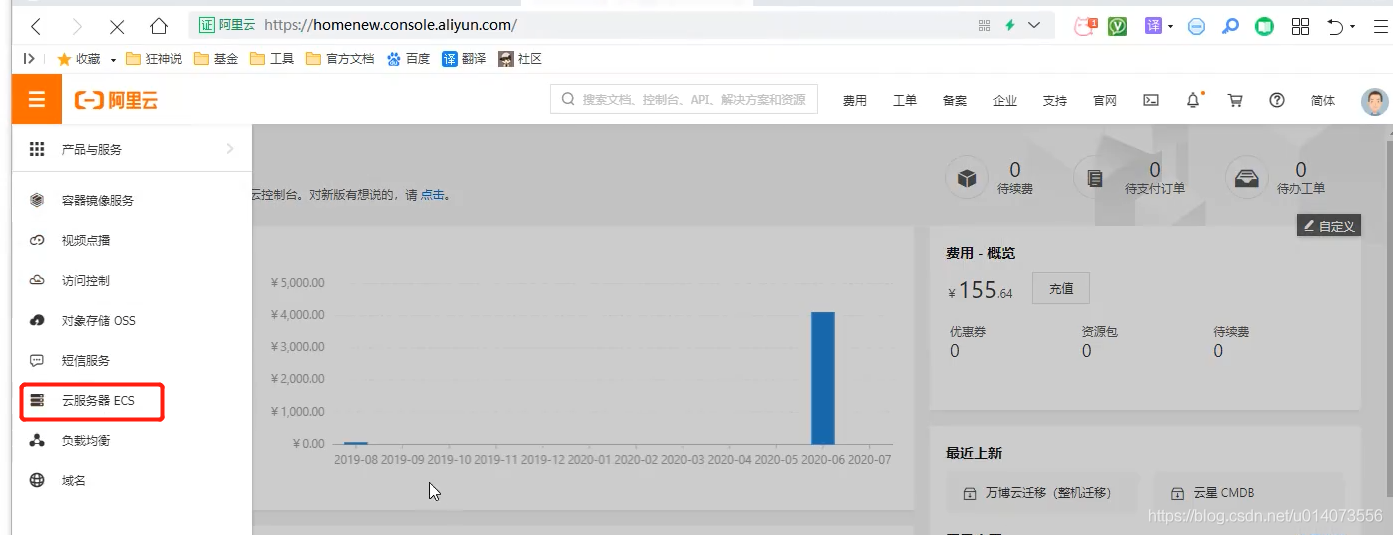Open the blue ad-block extension icon
Viewport: 1393px width, 535px height.
[x=1196, y=27]
